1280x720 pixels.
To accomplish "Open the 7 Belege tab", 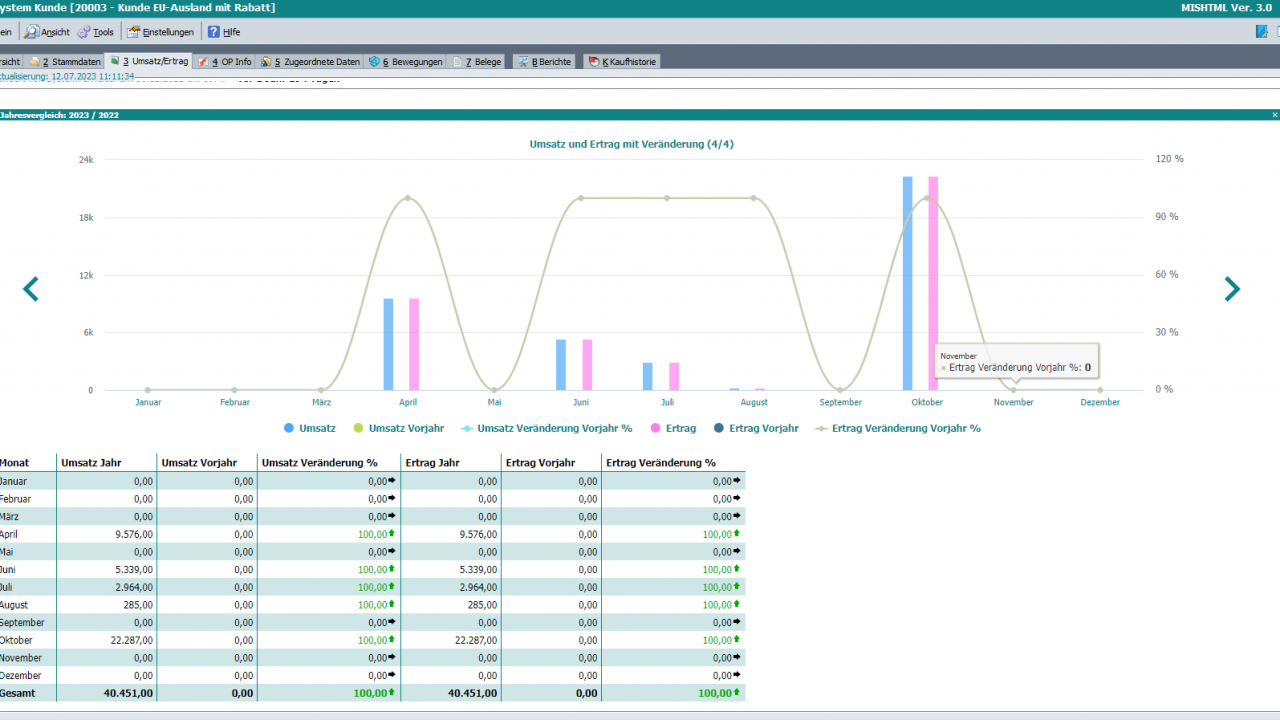I will tap(477, 62).
